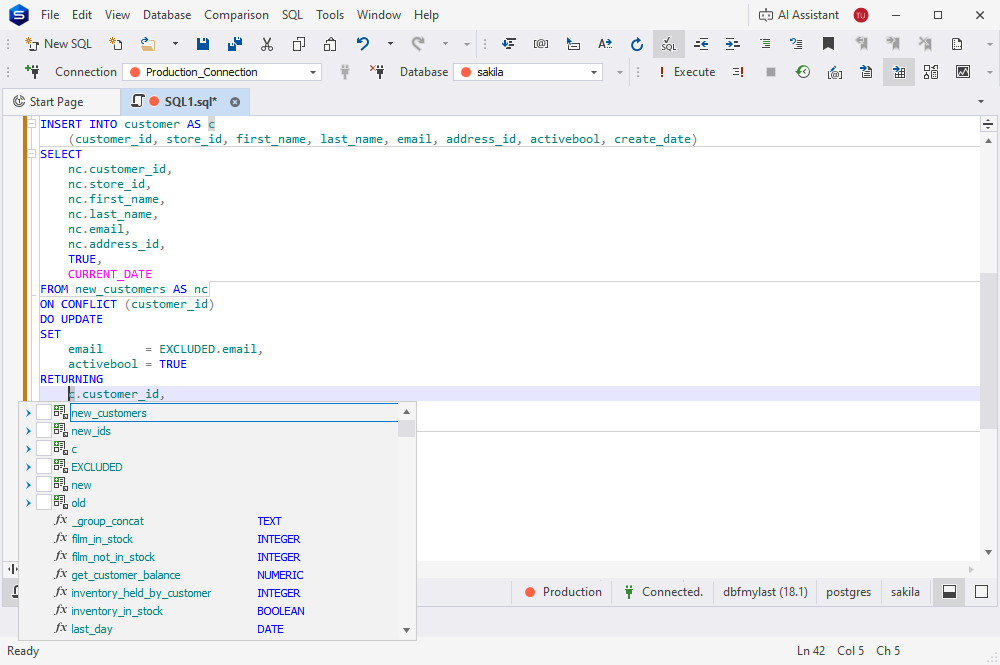Click the Save All icon
1000x665 pixels.
coord(235,44)
